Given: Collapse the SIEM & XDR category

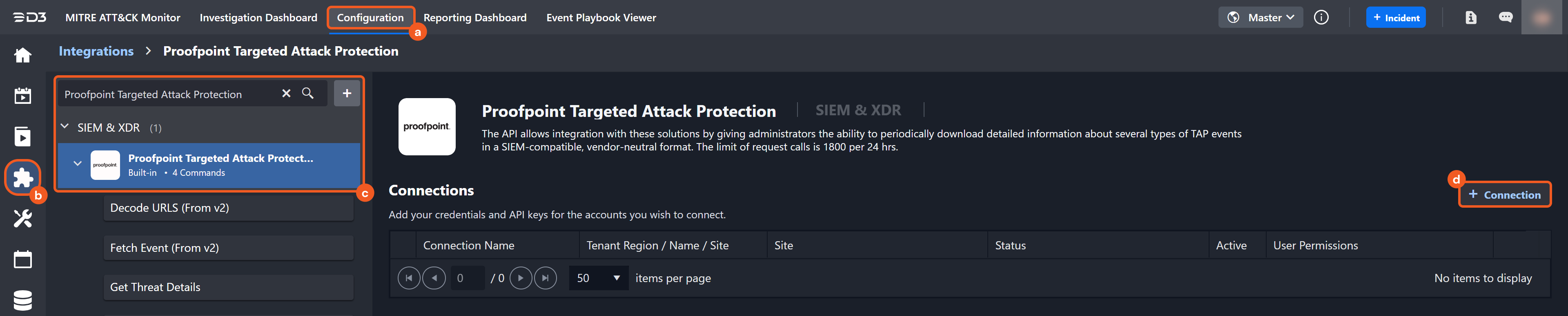Looking at the screenshot, I should [65, 127].
